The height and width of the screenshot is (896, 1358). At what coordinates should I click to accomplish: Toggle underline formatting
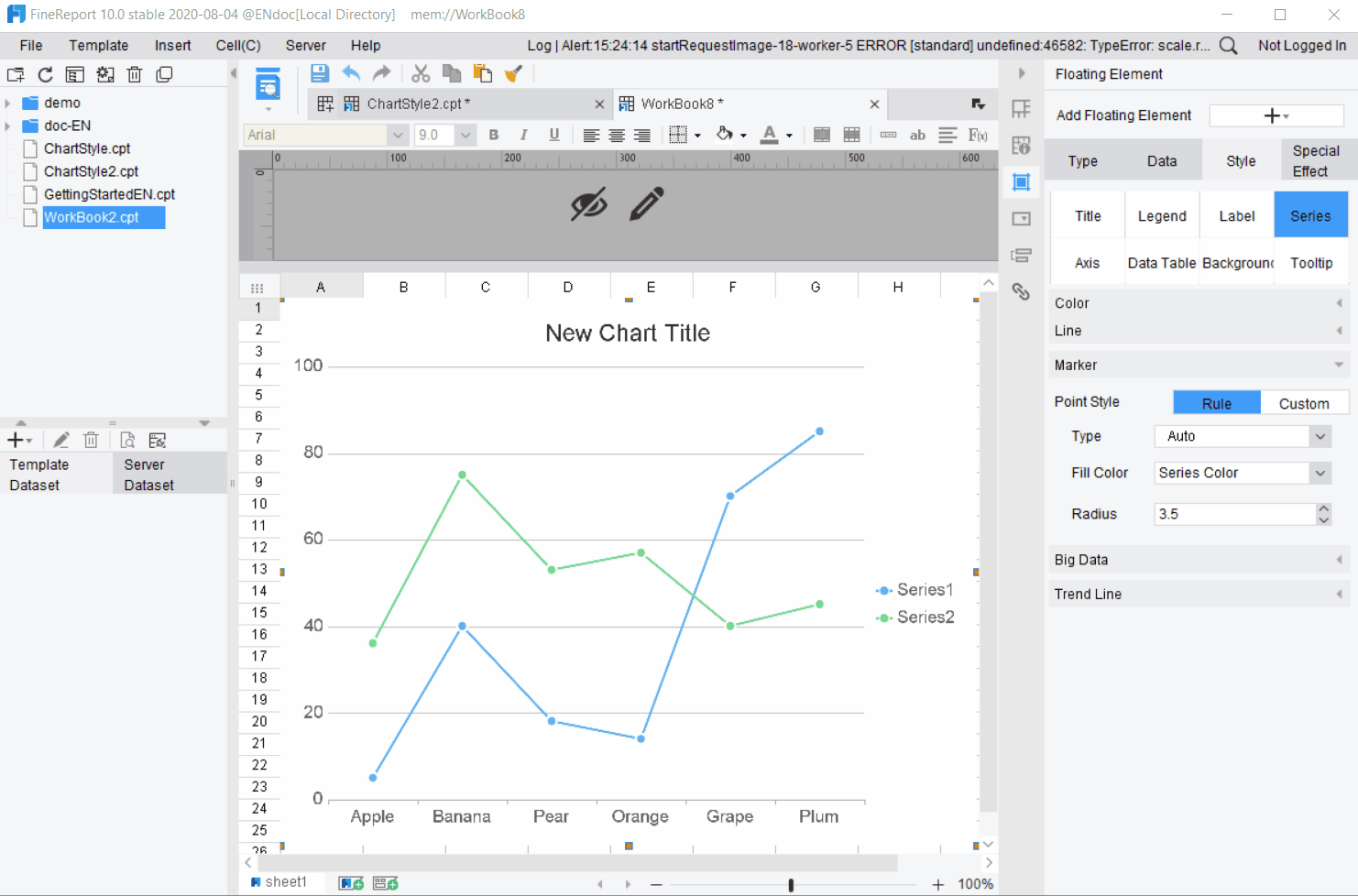pos(553,136)
